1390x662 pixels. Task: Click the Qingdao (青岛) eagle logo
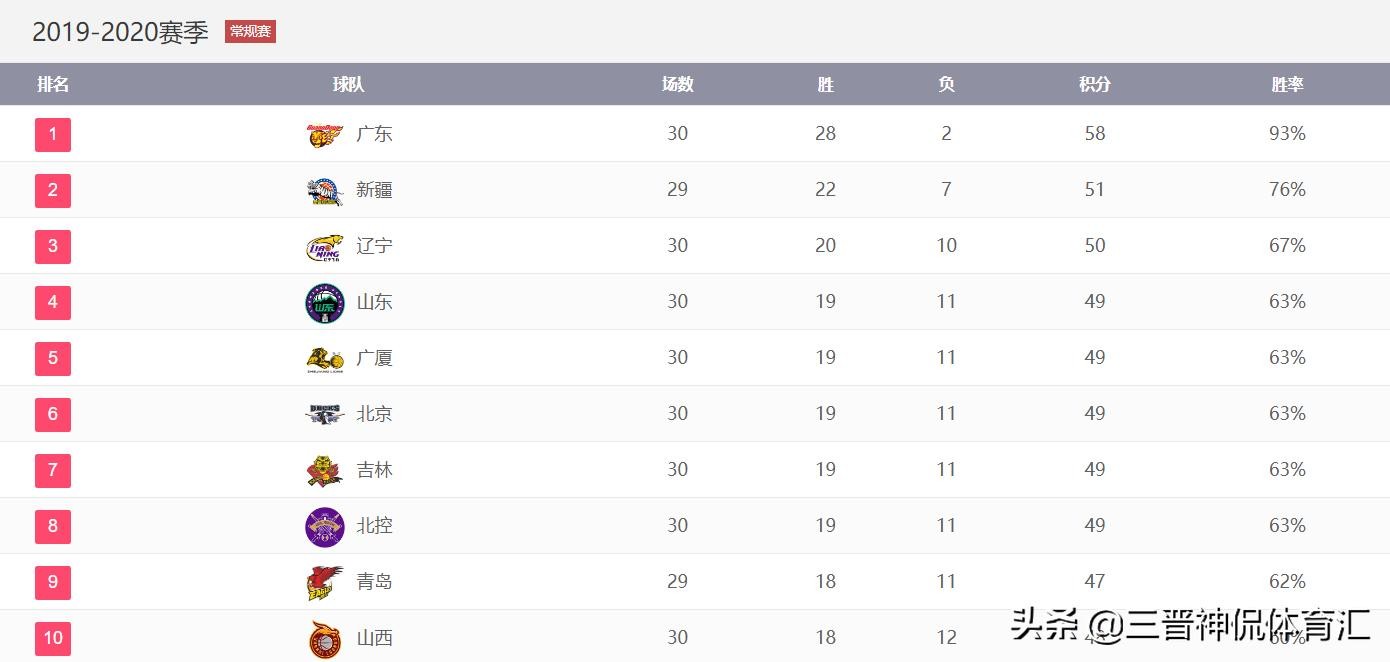325,582
